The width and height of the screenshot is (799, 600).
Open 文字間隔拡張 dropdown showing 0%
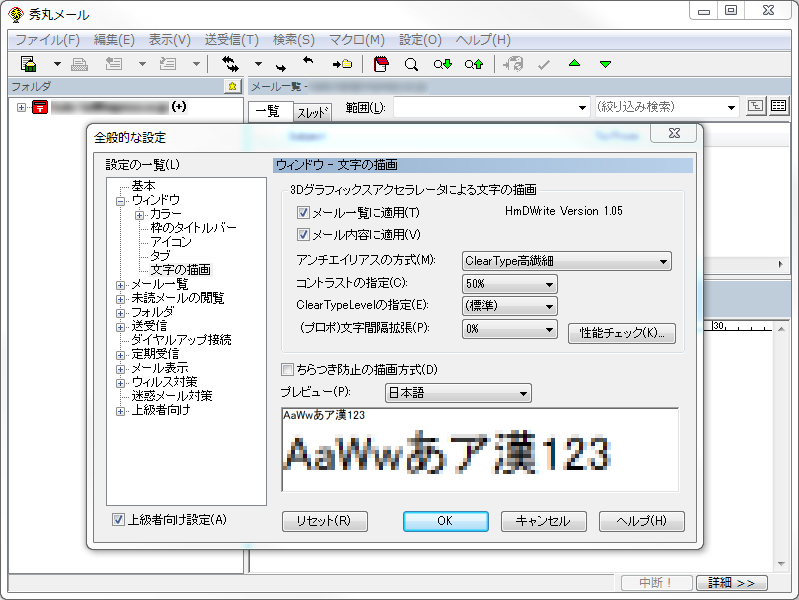point(510,329)
